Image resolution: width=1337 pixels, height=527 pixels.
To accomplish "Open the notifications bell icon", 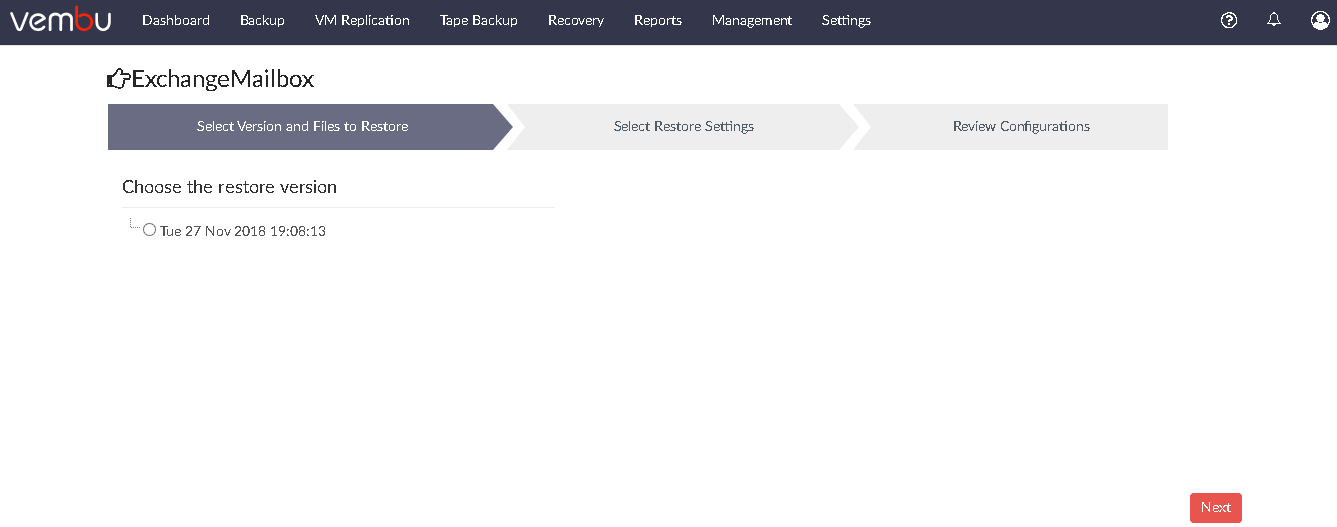I will point(1274,20).
